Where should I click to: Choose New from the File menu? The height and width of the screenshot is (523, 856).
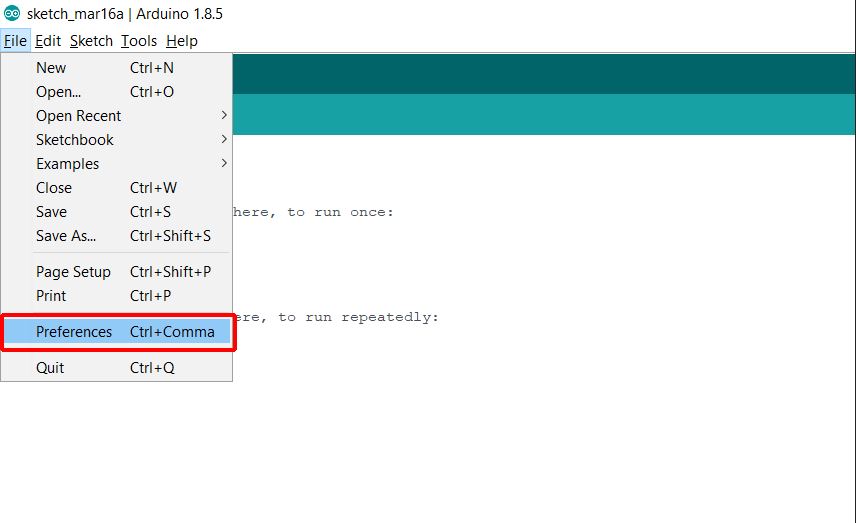point(116,68)
